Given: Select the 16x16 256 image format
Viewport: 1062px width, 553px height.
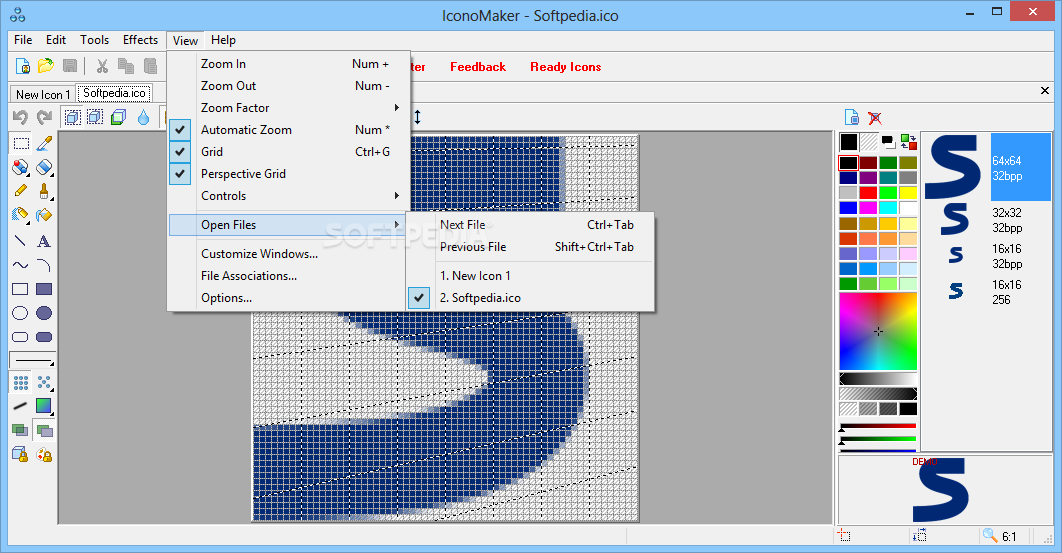Looking at the screenshot, I should point(987,292).
